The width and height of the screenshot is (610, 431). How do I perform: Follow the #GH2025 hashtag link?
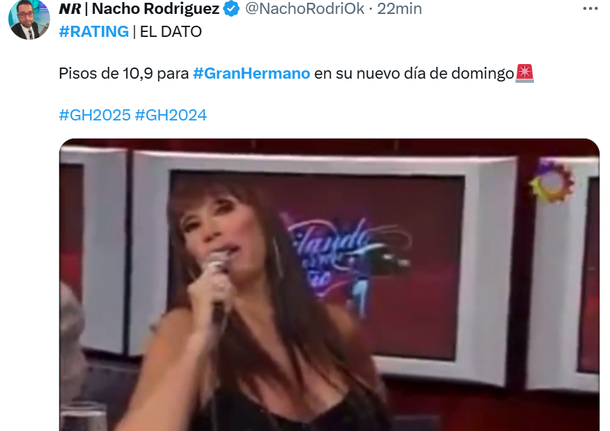pyautogui.click(x=95, y=115)
